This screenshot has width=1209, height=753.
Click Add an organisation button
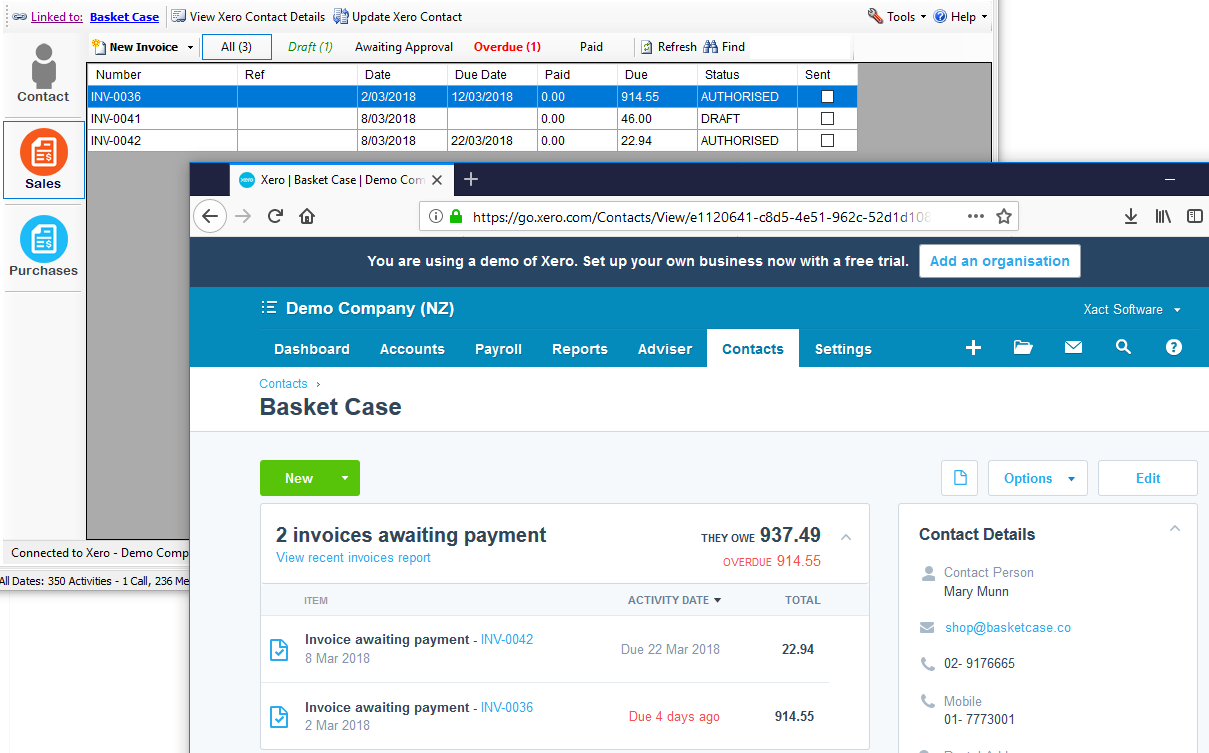1000,261
